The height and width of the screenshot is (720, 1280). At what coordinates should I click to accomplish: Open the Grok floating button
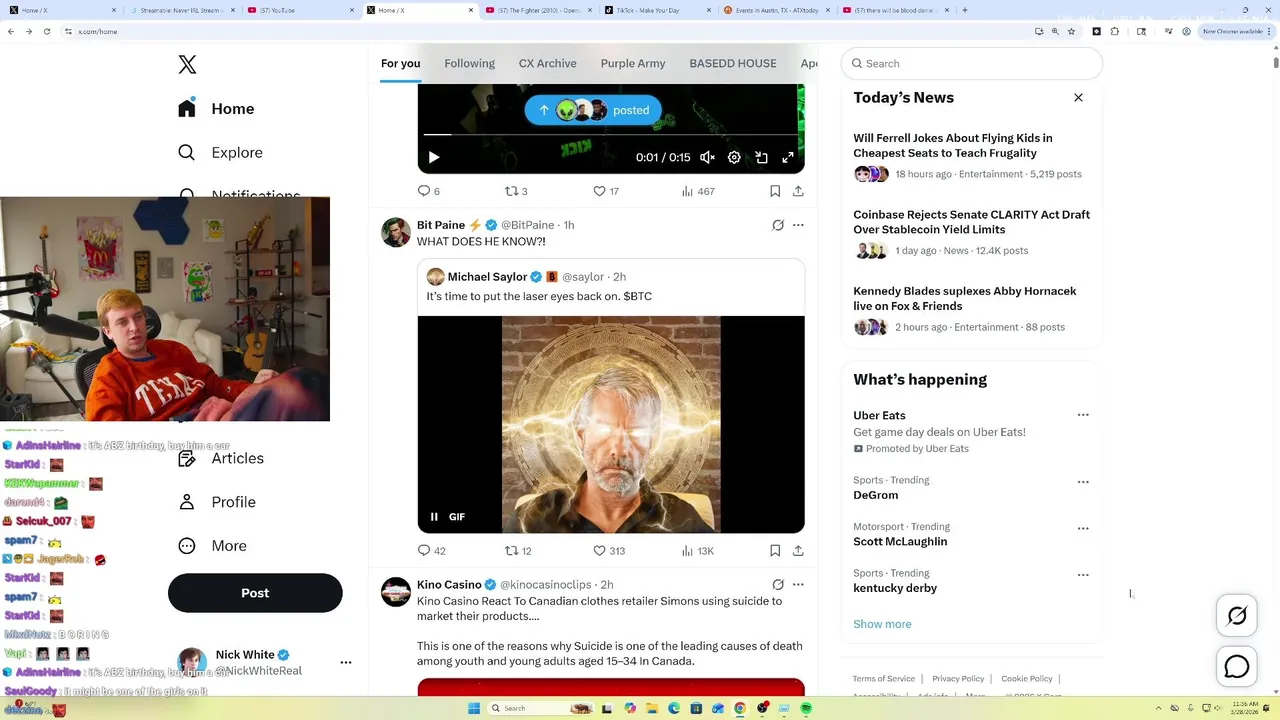pos(1237,616)
